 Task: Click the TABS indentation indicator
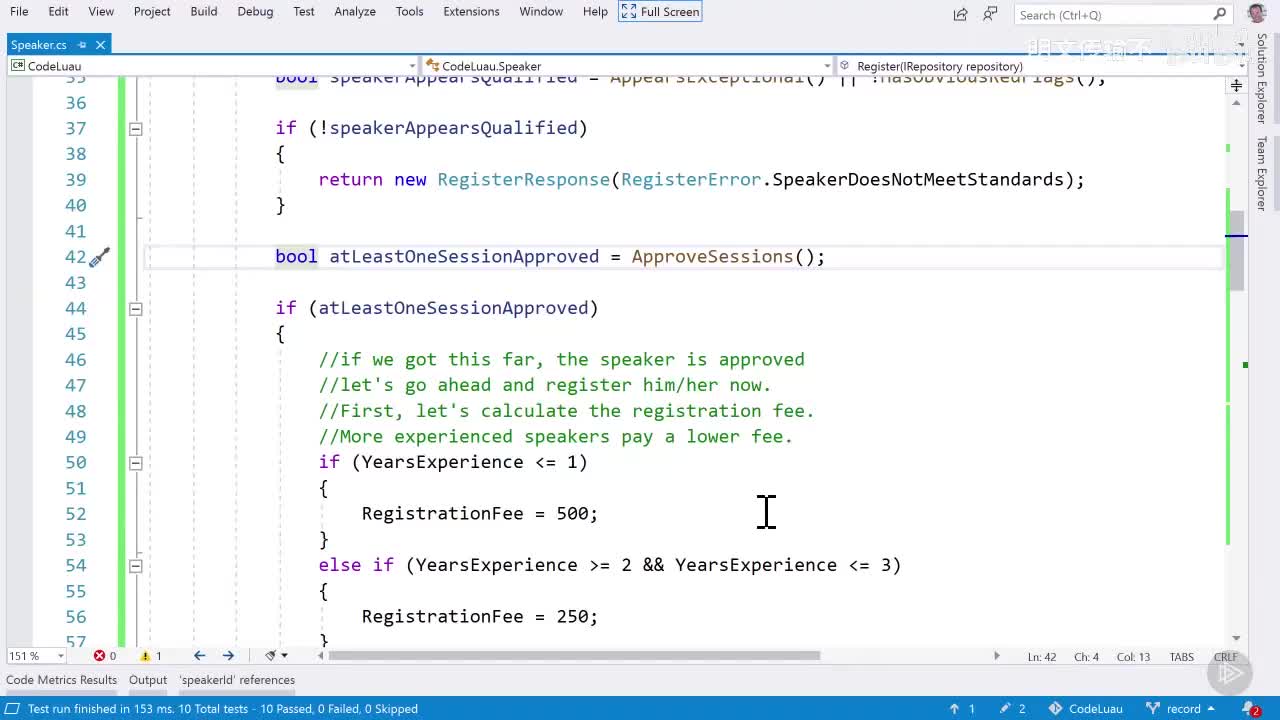pos(1181,657)
